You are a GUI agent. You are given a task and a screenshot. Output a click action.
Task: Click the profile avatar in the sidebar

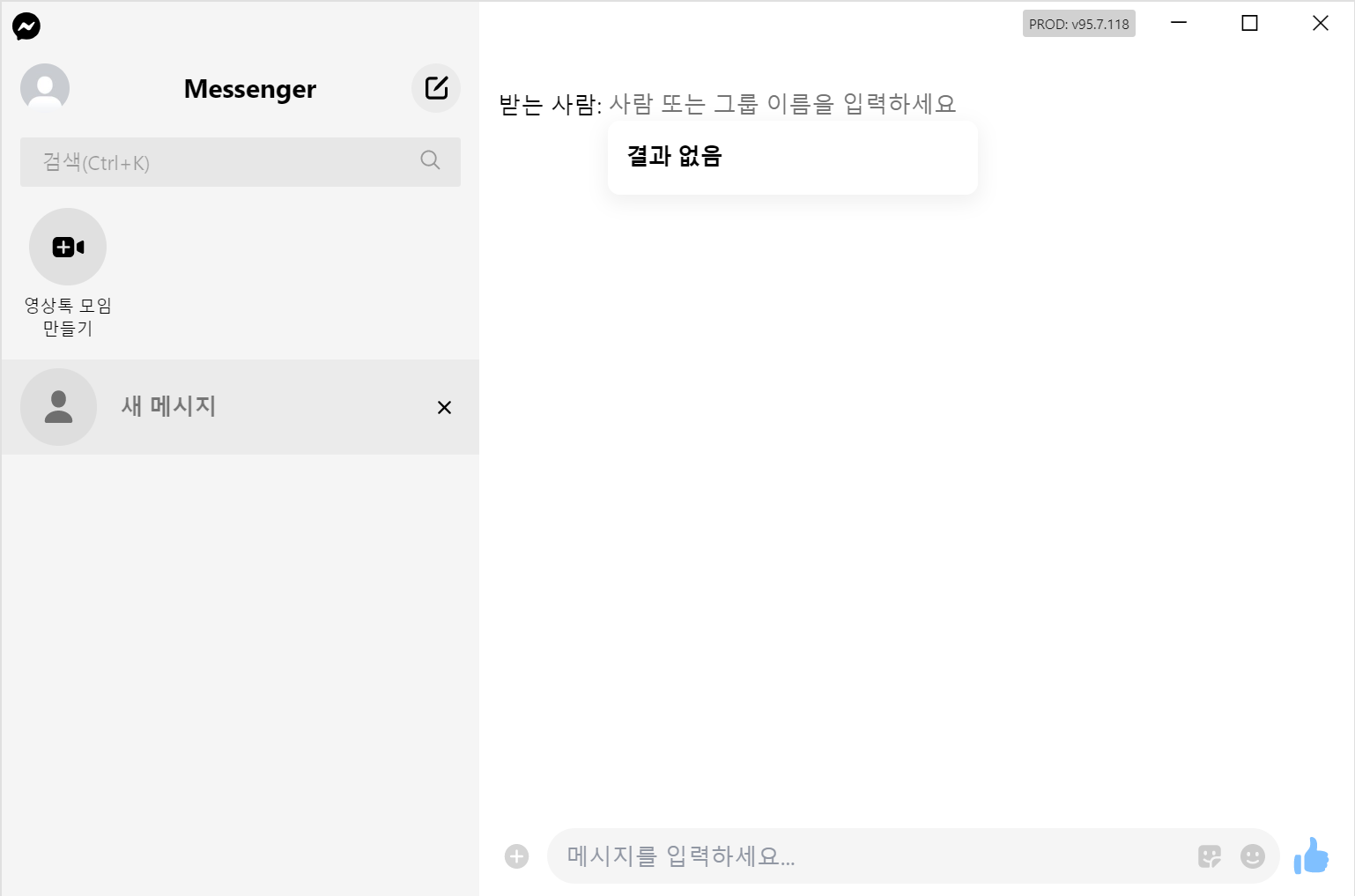(44, 88)
